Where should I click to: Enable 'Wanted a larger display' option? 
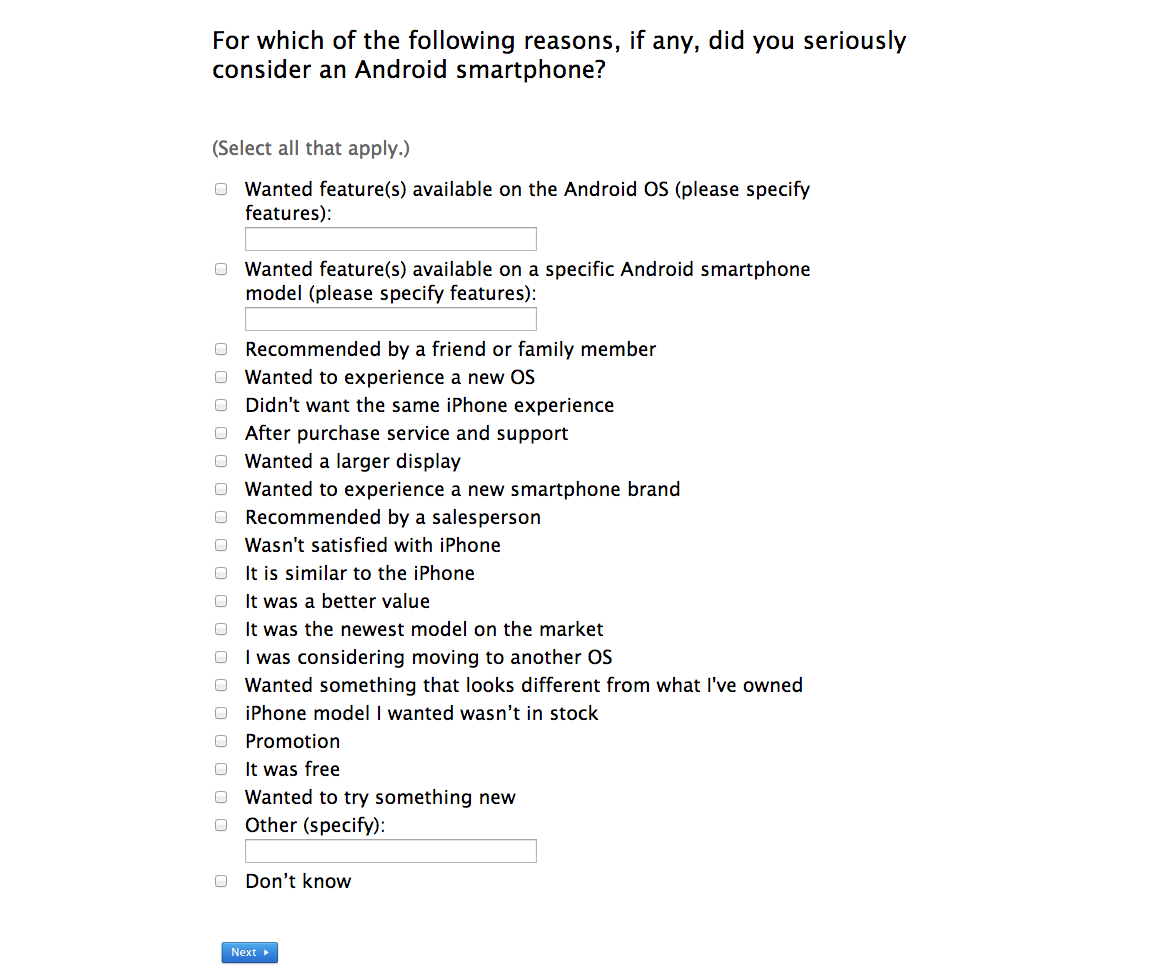[x=220, y=461]
